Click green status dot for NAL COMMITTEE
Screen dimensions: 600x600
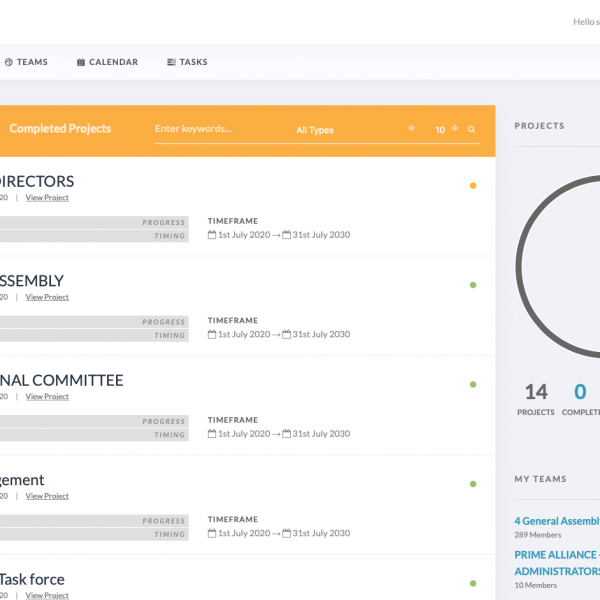coord(473,385)
